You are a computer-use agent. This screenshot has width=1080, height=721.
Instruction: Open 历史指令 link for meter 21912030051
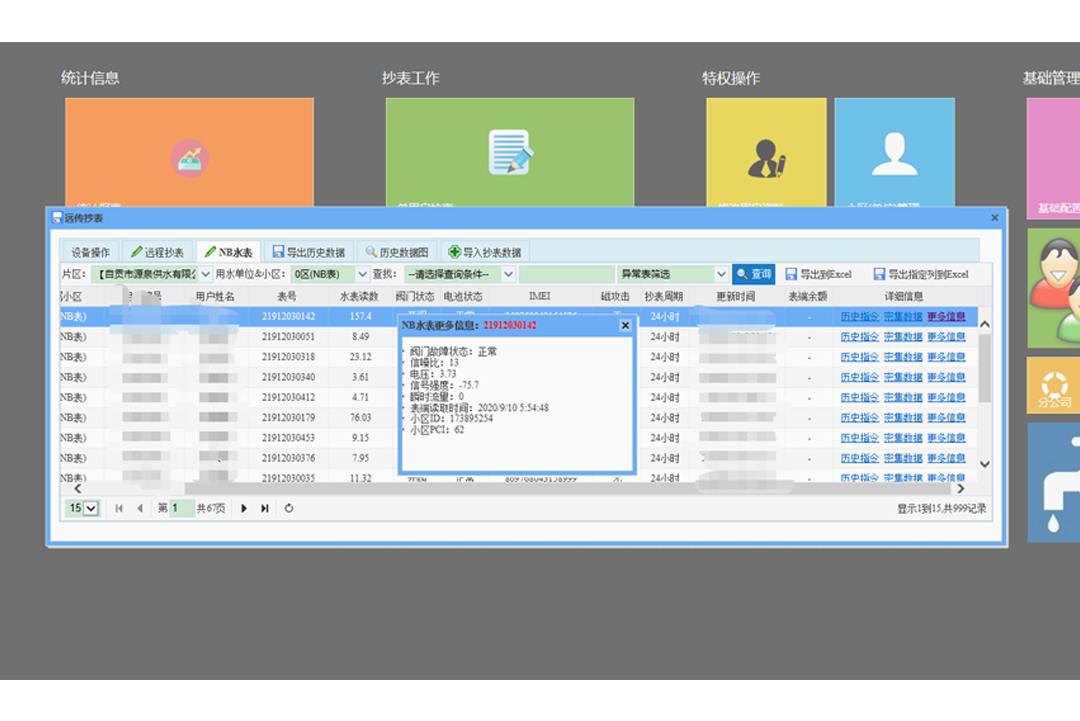coord(859,337)
